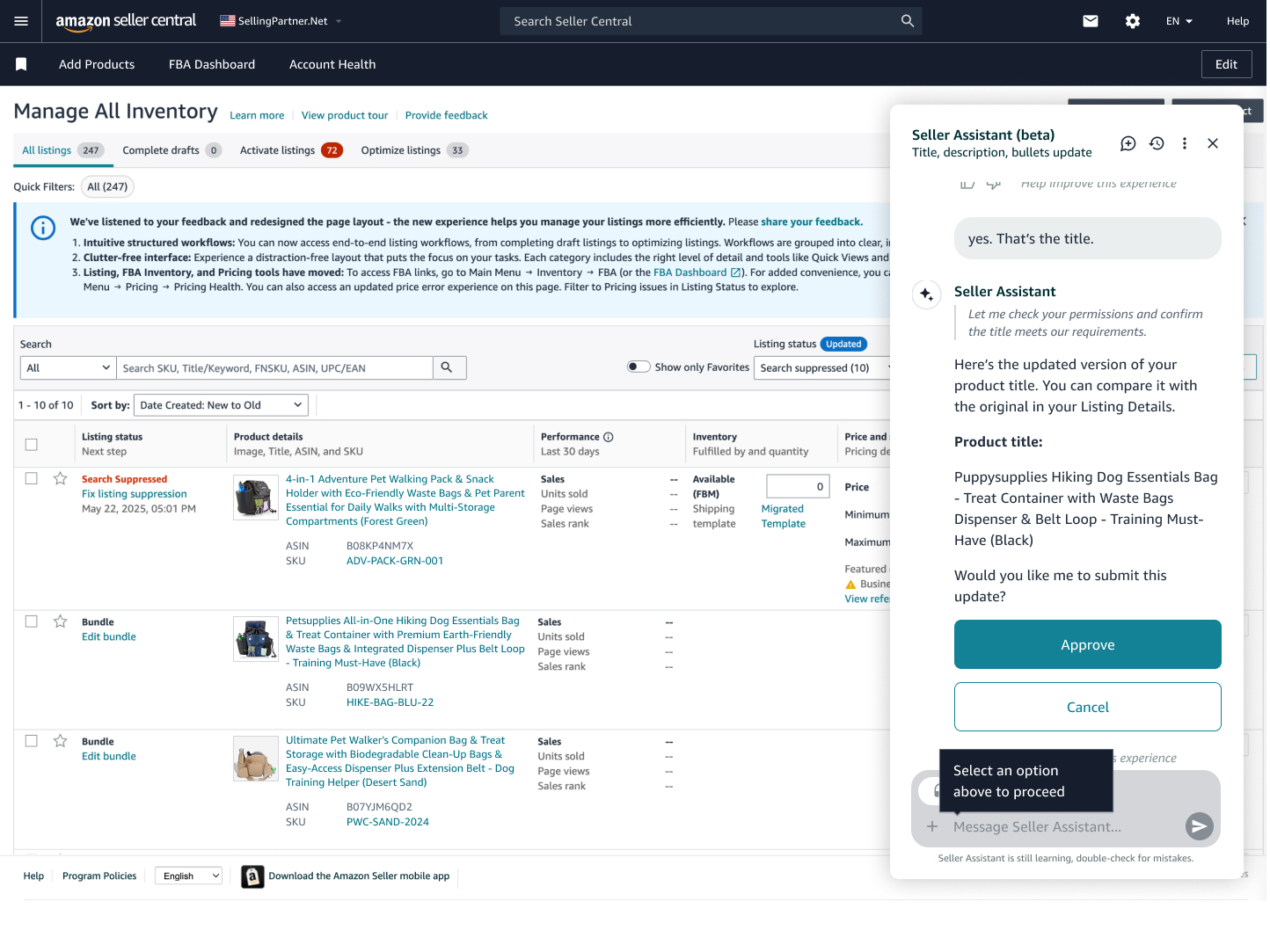This screenshot has width=1270, height=952.
Task: Check the 4-in-1 Adventure Pack row checkbox
Action: [32, 478]
